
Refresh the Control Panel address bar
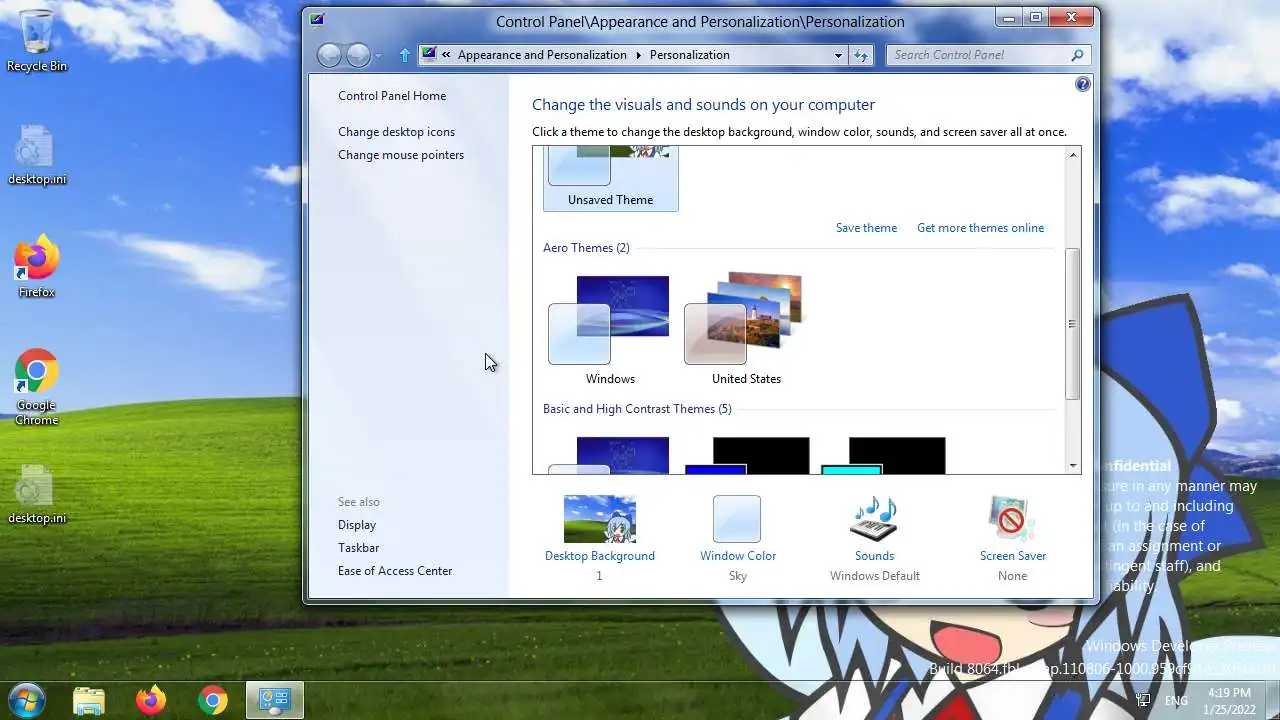click(x=861, y=55)
